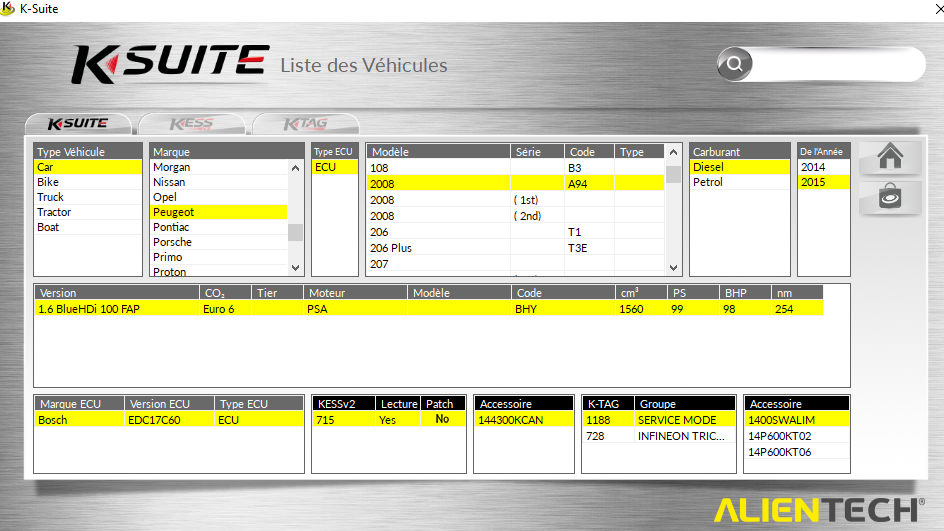Viewport: 944px width, 531px height.
Task: Click the K-Suite app icon in title bar
Action: click(x=7, y=8)
